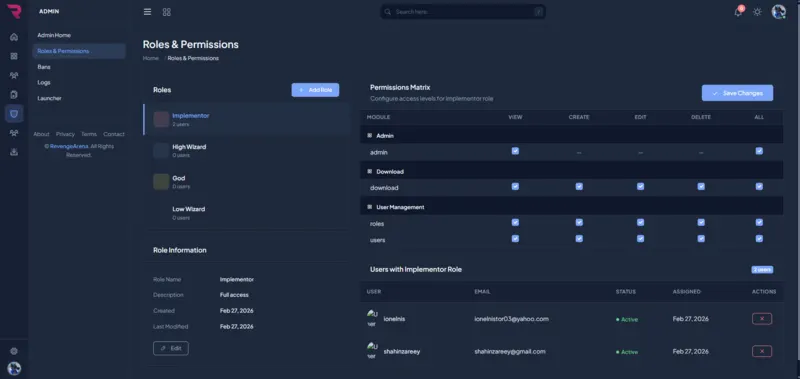
Task: Open the download icon in the left rail
Action: [14, 152]
